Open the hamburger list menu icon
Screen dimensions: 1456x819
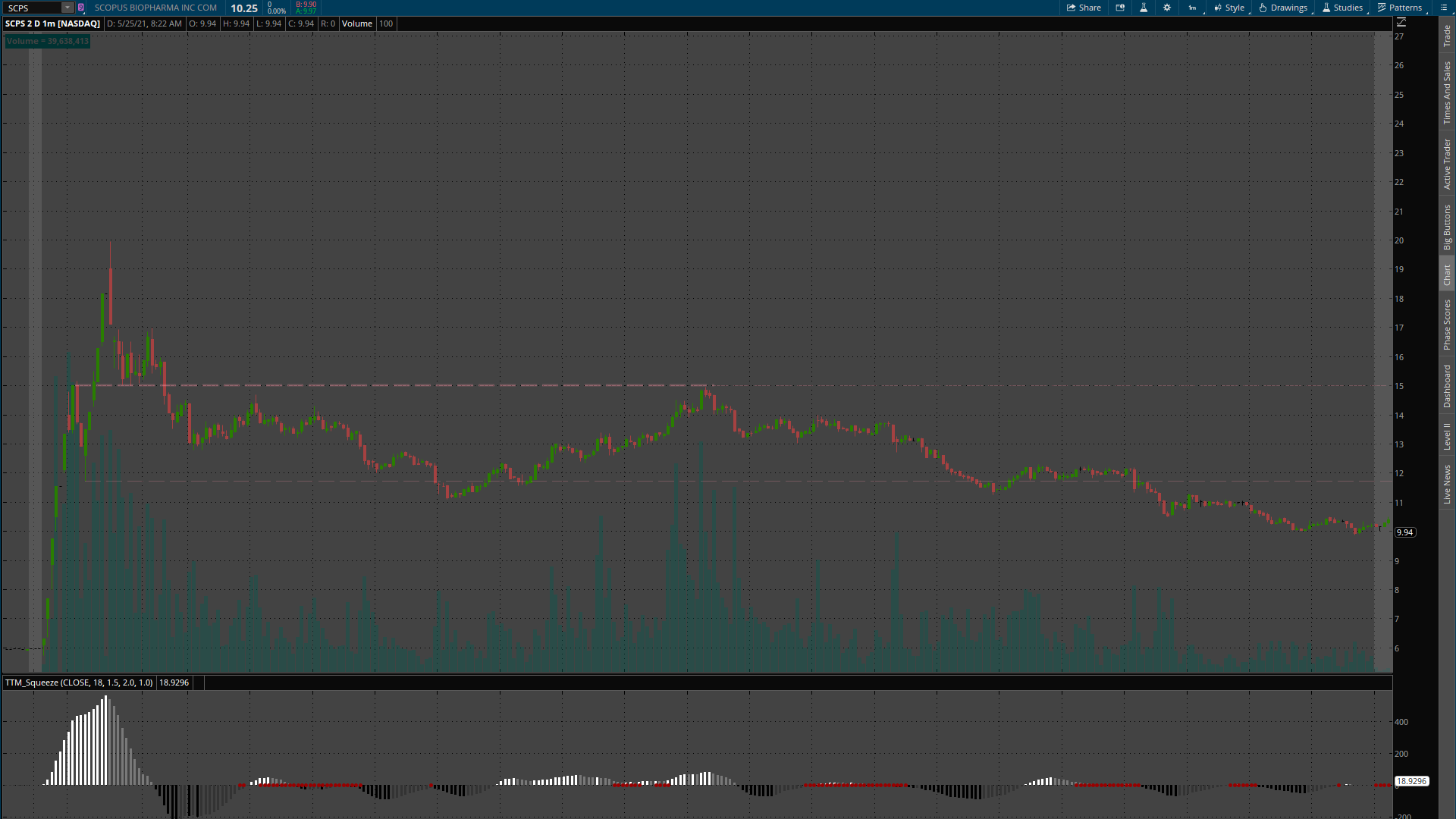pos(1444,8)
